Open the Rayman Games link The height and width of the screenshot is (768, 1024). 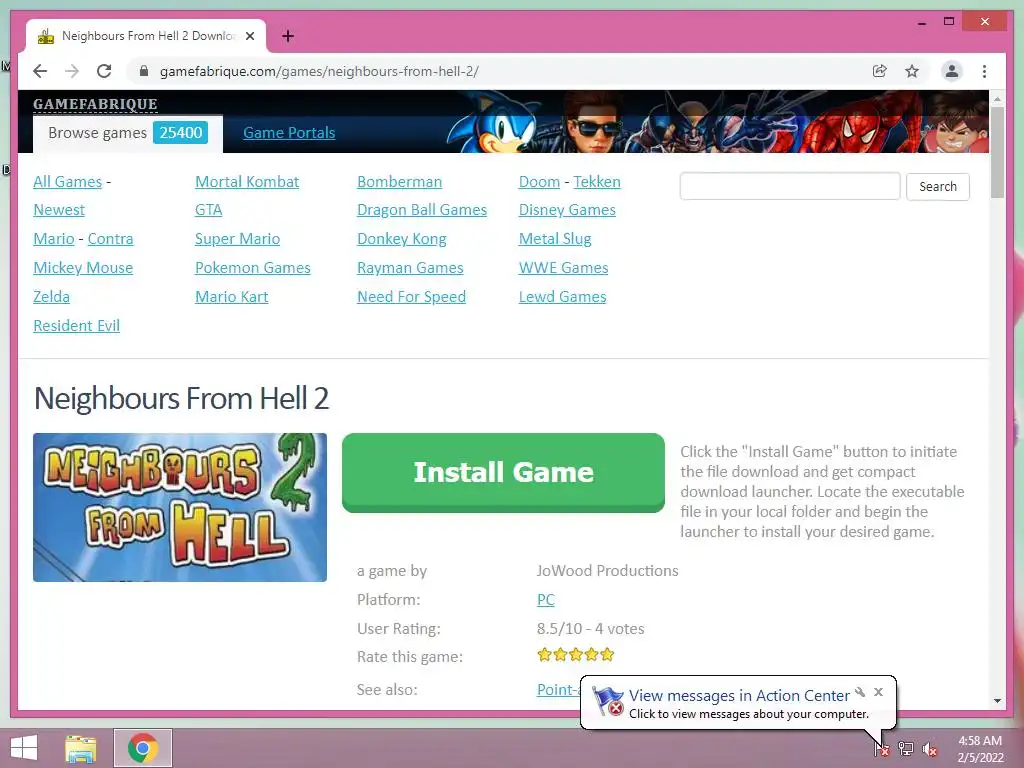pos(410,268)
